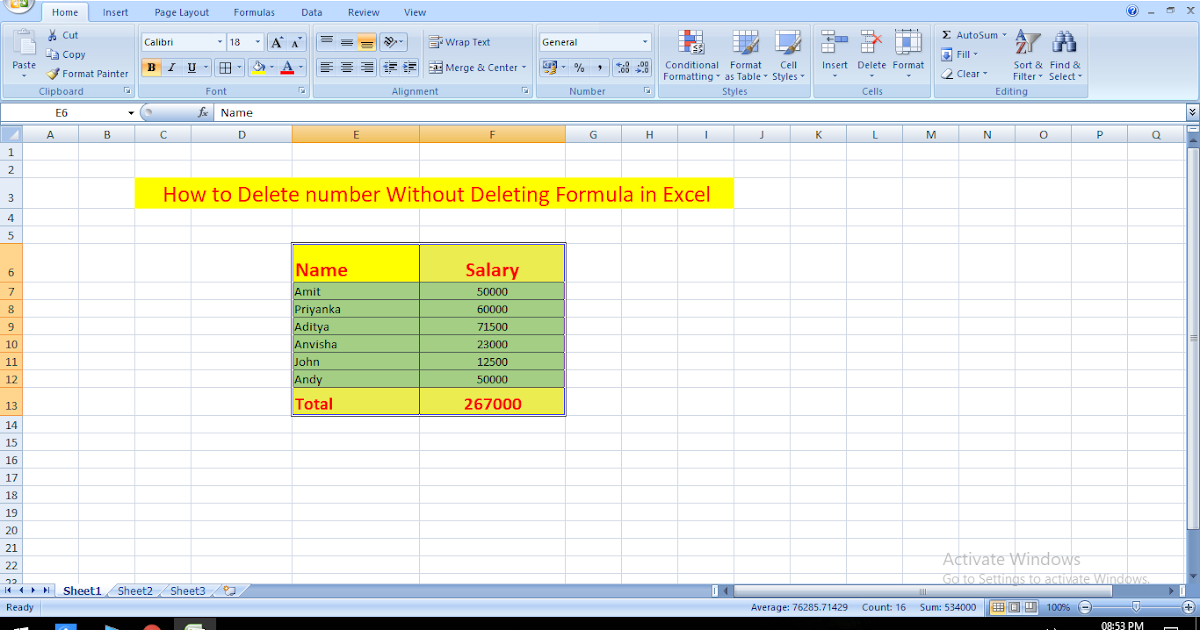Open Alignment dialog launcher

(x=525, y=91)
